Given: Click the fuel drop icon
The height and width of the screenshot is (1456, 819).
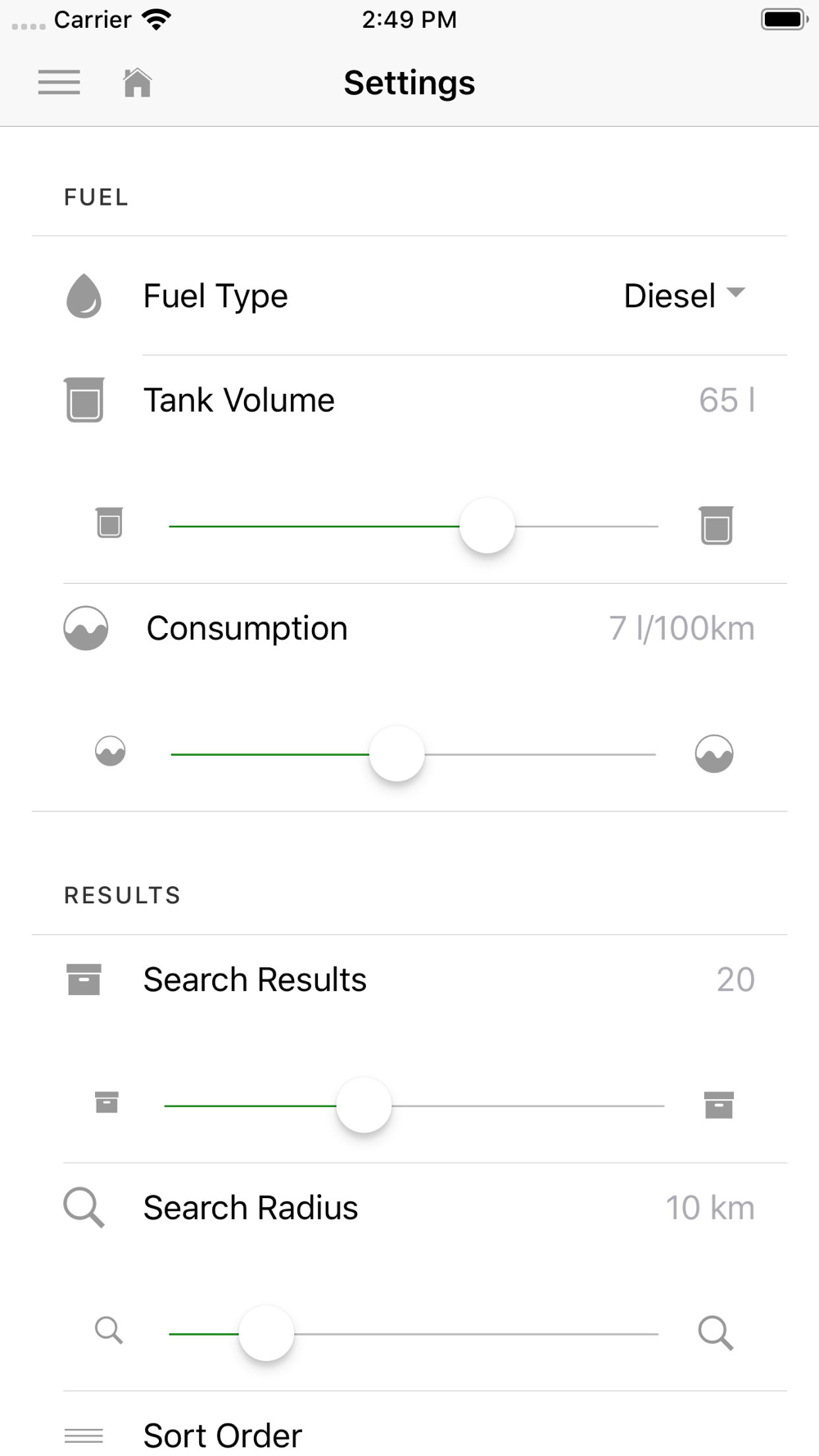Looking at the screenshot, I should coord(84,296).
